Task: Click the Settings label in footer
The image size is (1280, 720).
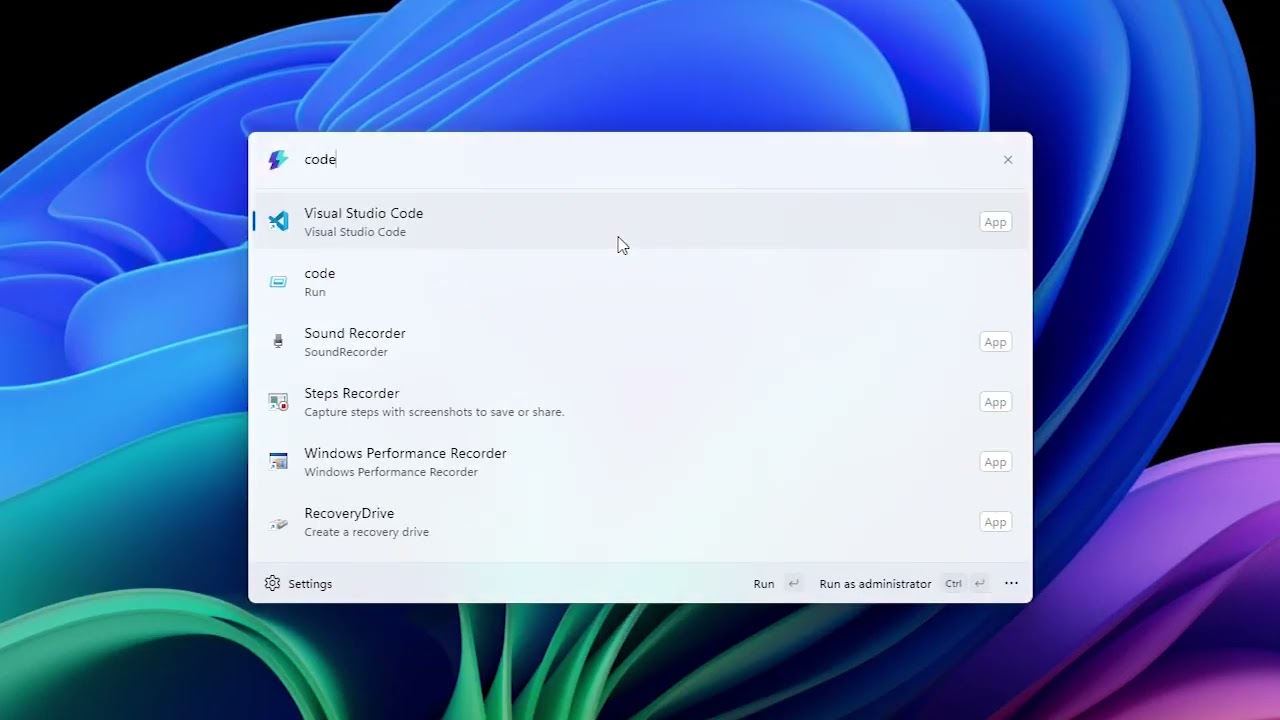Action: click(310, 584)
